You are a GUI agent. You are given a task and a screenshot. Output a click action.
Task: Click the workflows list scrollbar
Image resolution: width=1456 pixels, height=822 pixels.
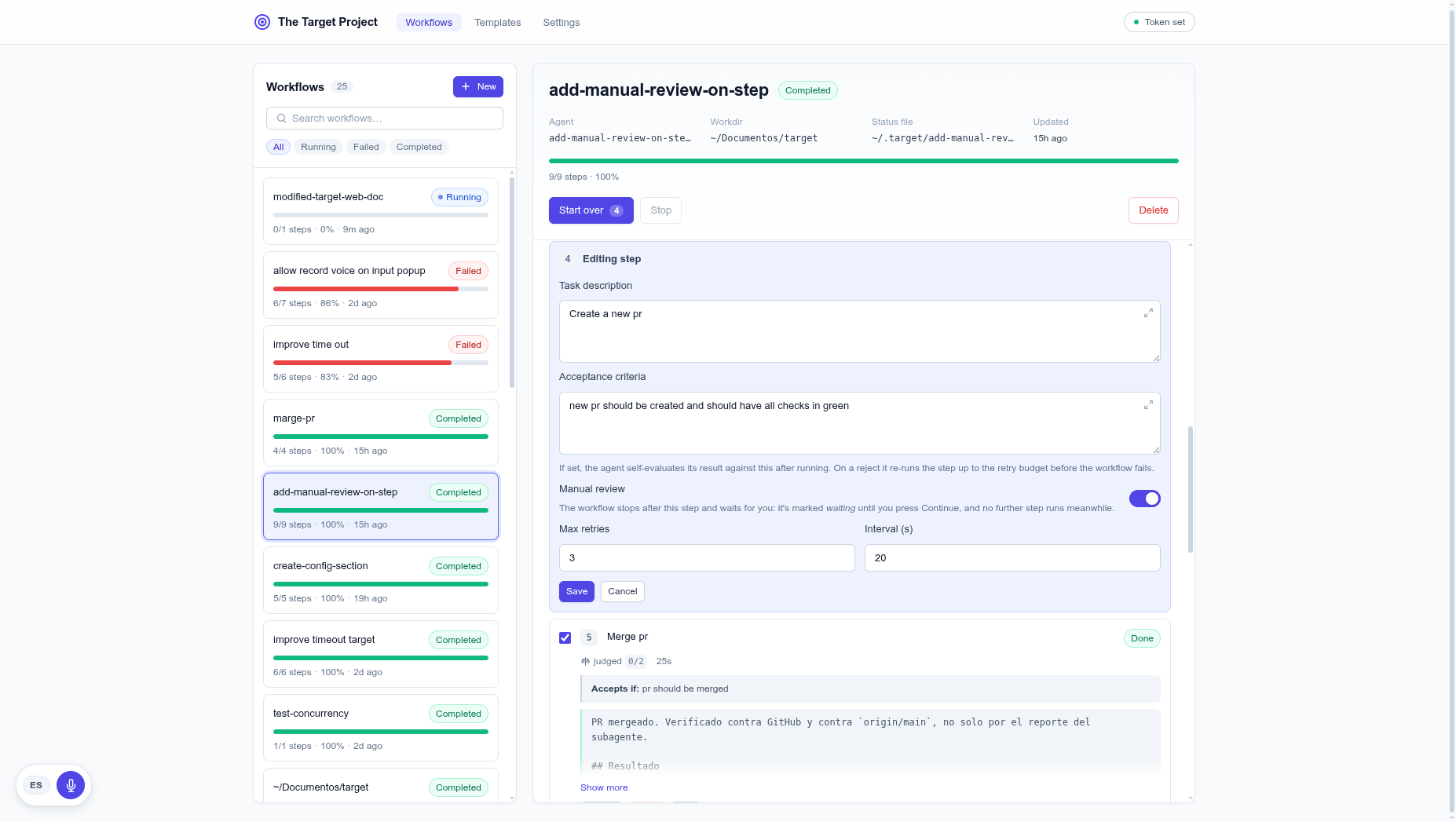512,283
